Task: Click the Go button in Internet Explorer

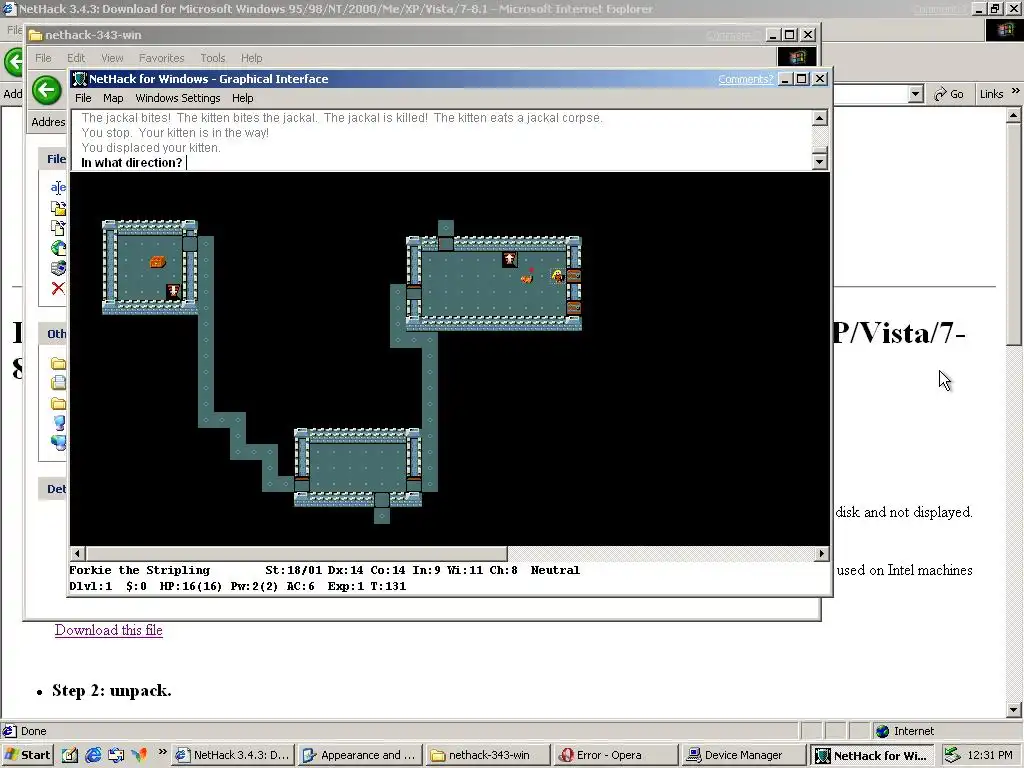Action: pyautogui.click(x=949, y=94)
